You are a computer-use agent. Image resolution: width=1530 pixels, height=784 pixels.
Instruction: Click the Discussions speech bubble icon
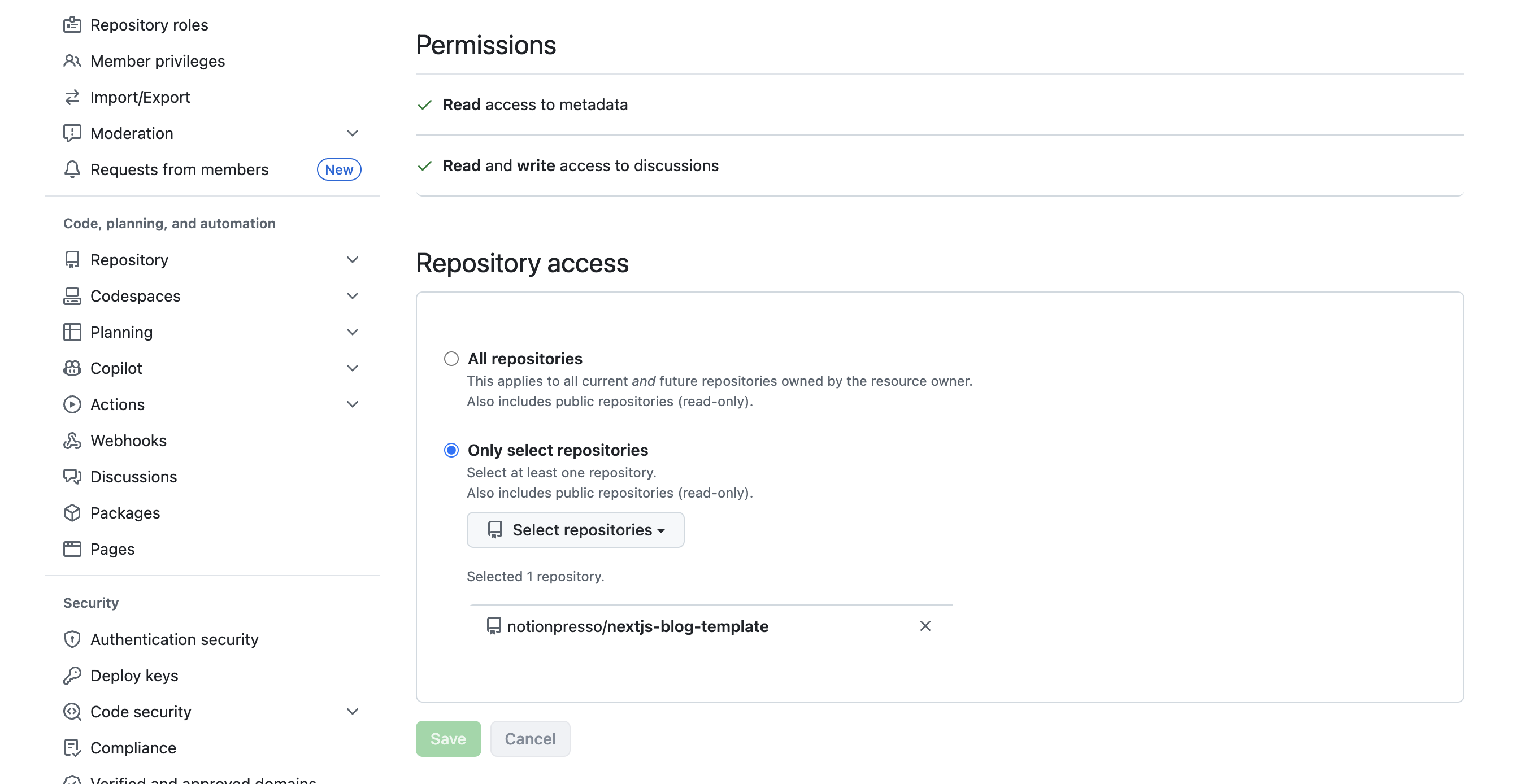[x=72, y=476]
